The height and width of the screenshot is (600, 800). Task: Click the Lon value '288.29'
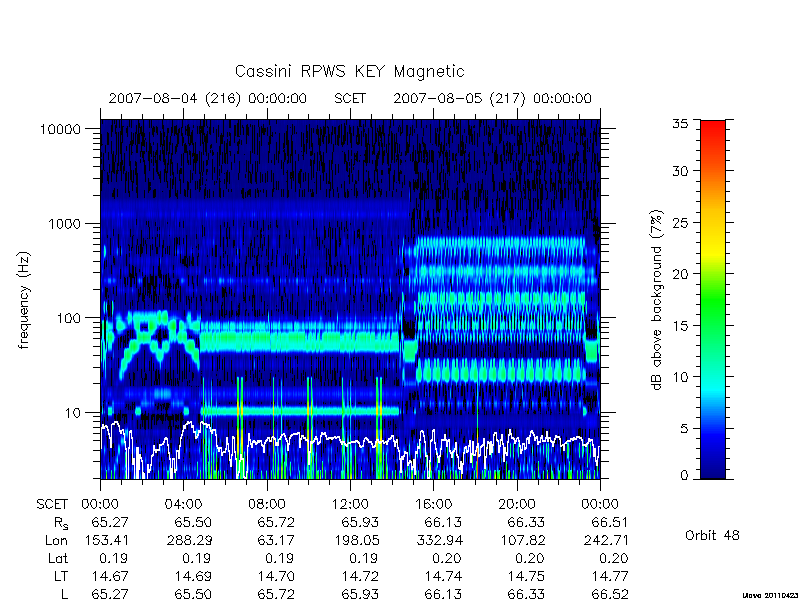pyautogui.click(x=190, y=540)
